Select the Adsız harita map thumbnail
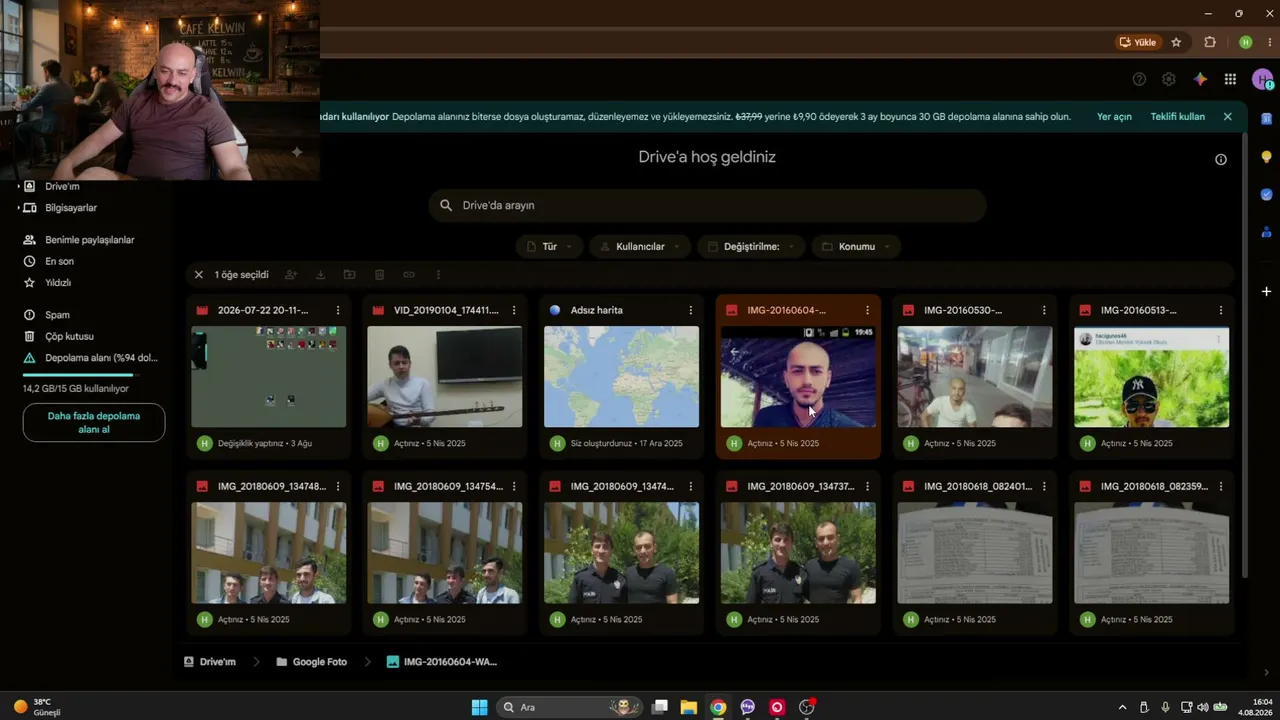The width and height of the screenshot is (1280, 720). pos(621,377)
